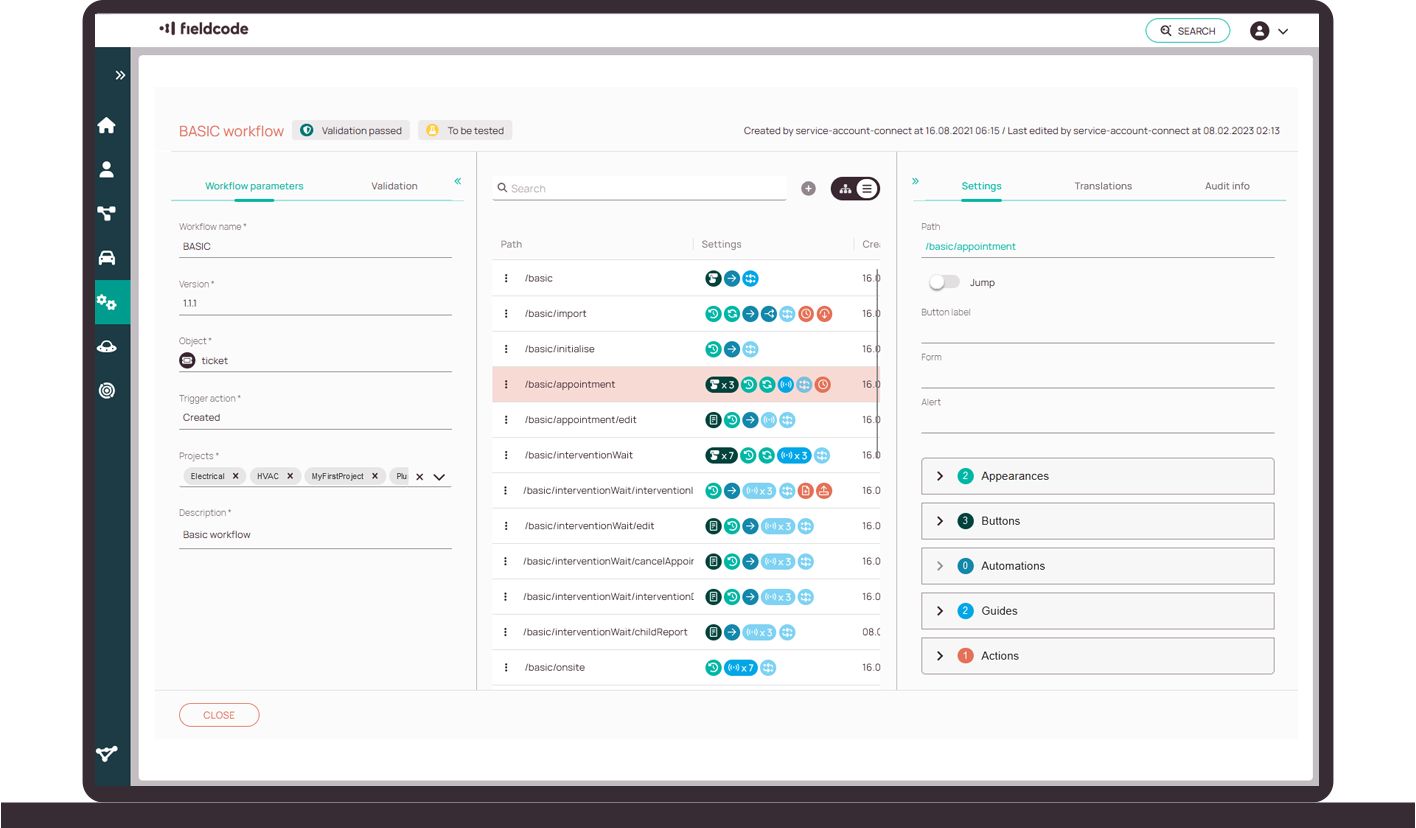Click the Home icon in sidebar
The image size is (1416, 828).
point(106,126)
